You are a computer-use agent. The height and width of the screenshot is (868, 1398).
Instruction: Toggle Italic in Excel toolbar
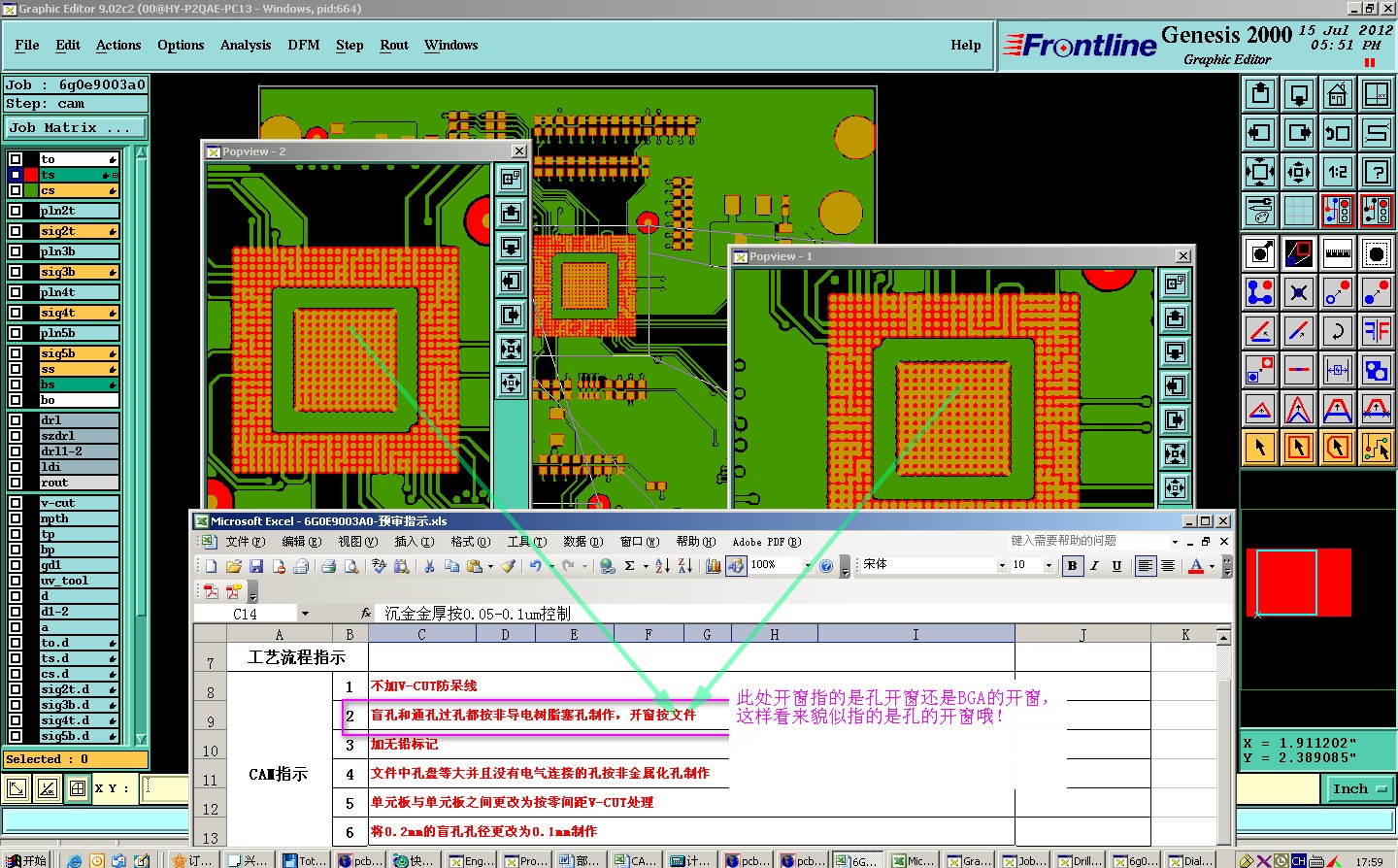1094,566
